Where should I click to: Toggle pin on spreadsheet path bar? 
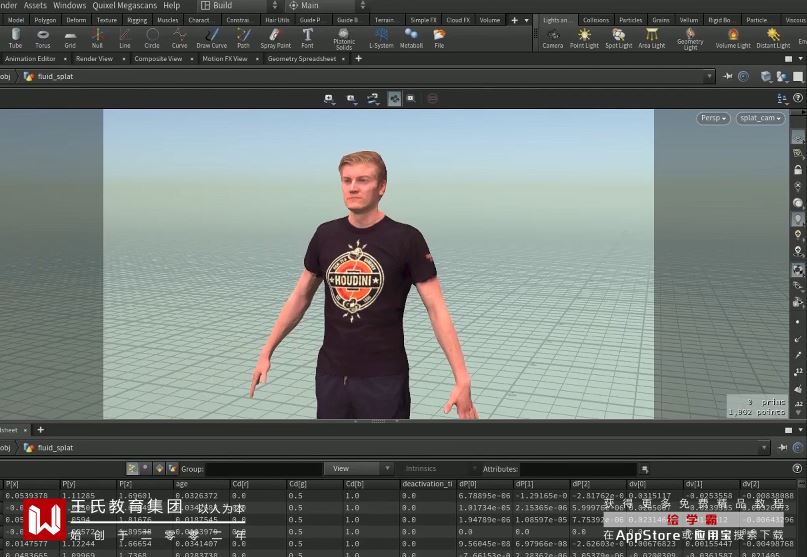782,447
